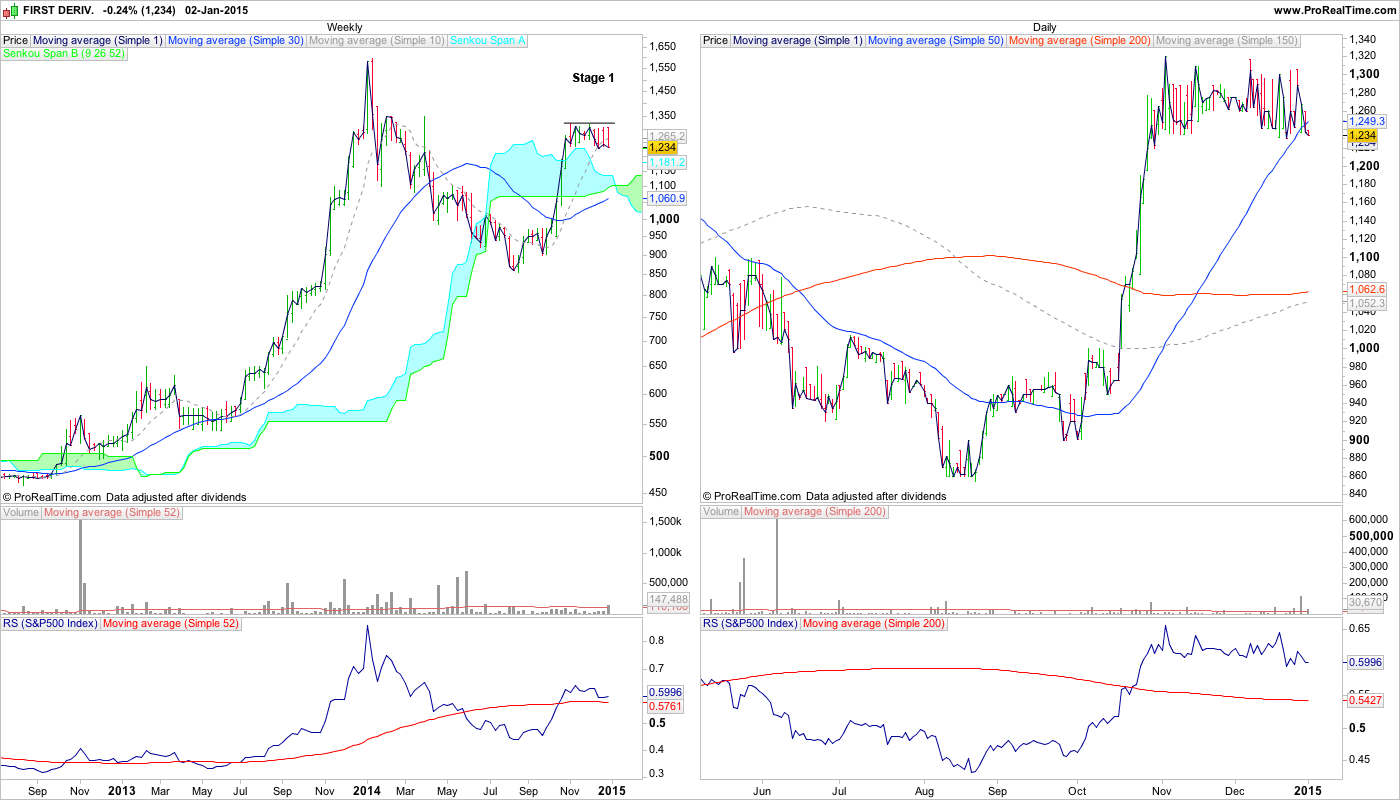The height and width of the screenshot is (800, 1400).
Task: Click the 2015 label on Weekly time axis
Action: (611, 790)
